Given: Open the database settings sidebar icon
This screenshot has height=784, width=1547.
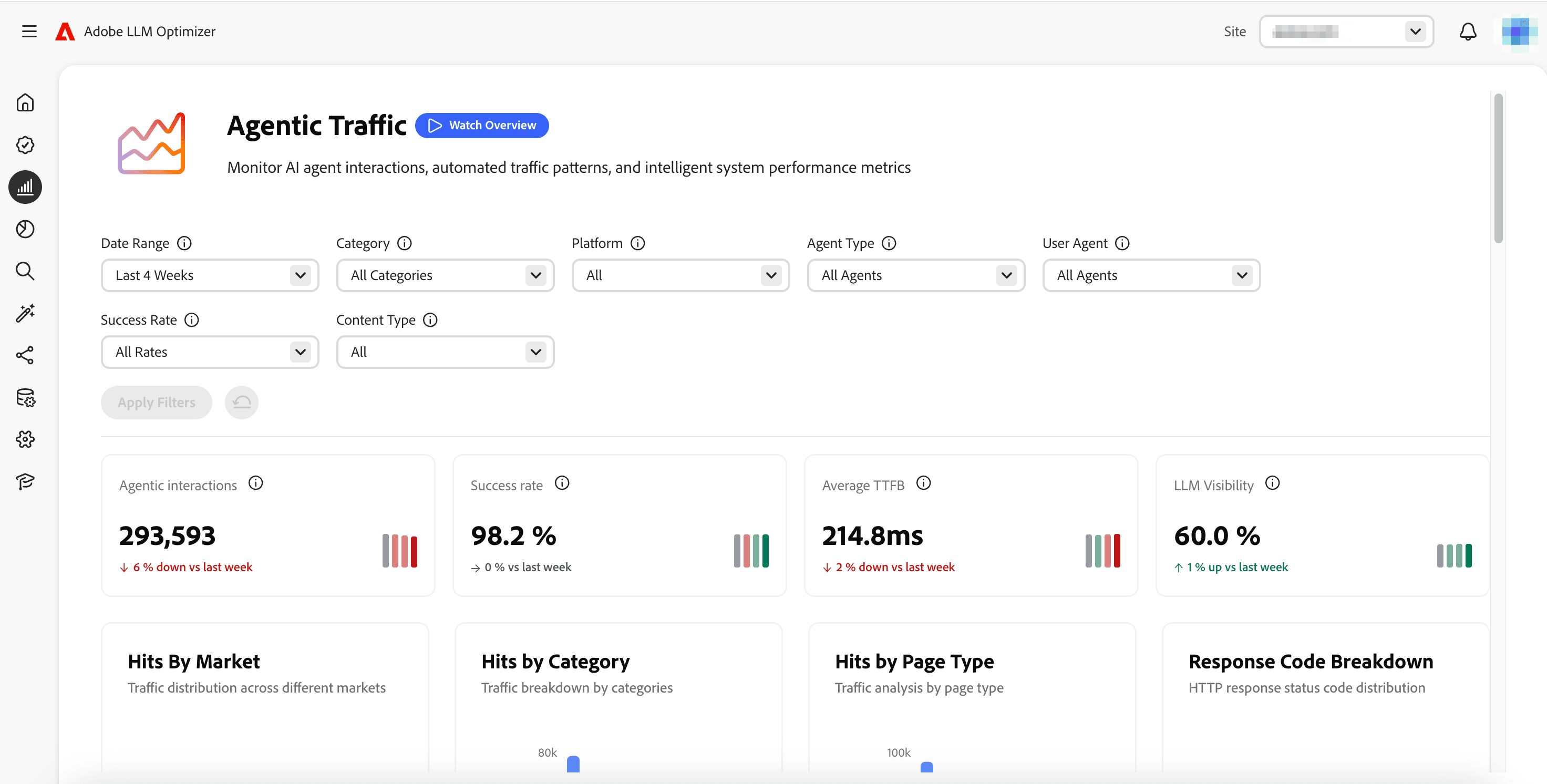Looking at the screenshot, I should tap(25, 397).
